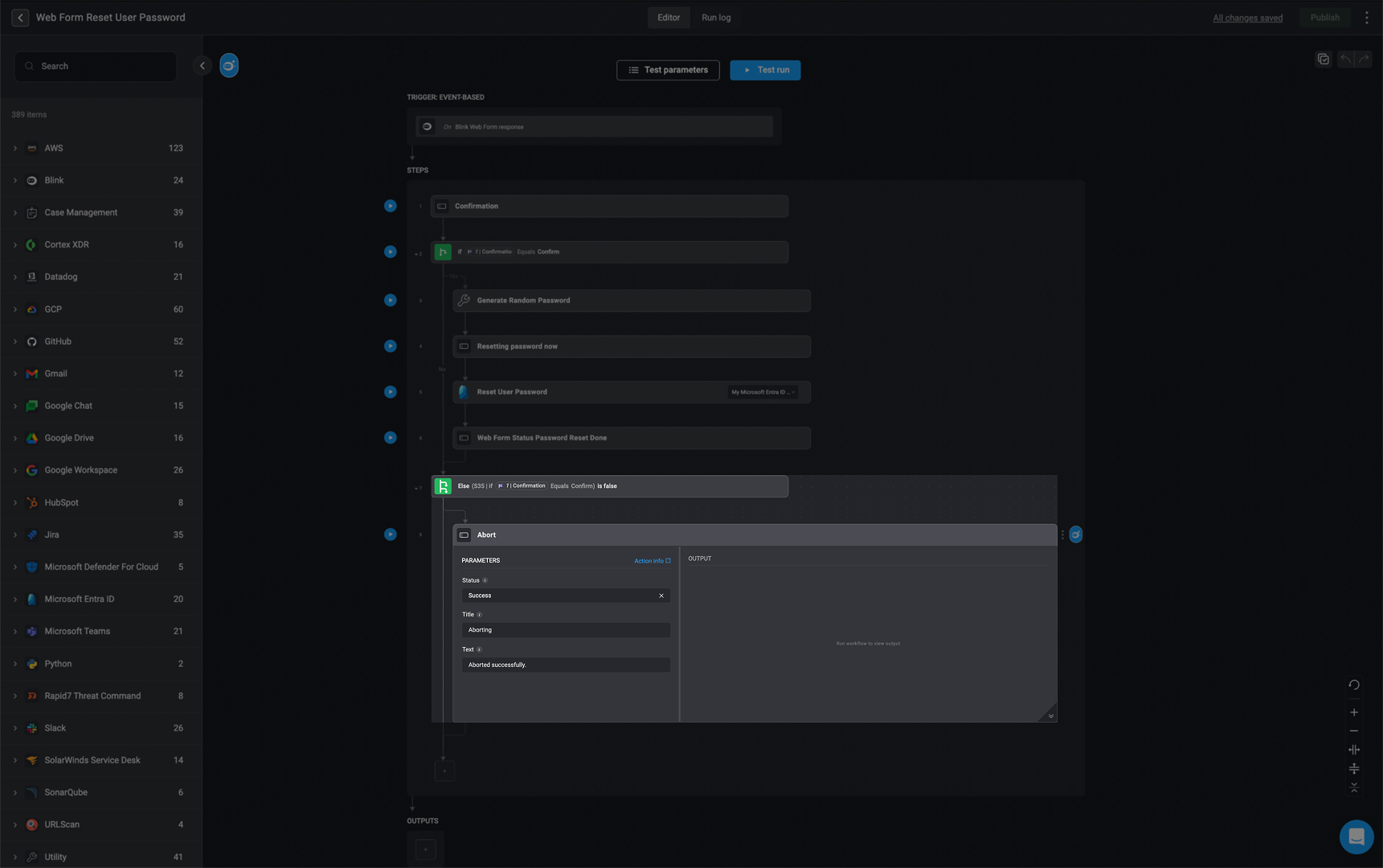
Task: Expand the Microsoft Entra ID category
Action: click(15, 600)
